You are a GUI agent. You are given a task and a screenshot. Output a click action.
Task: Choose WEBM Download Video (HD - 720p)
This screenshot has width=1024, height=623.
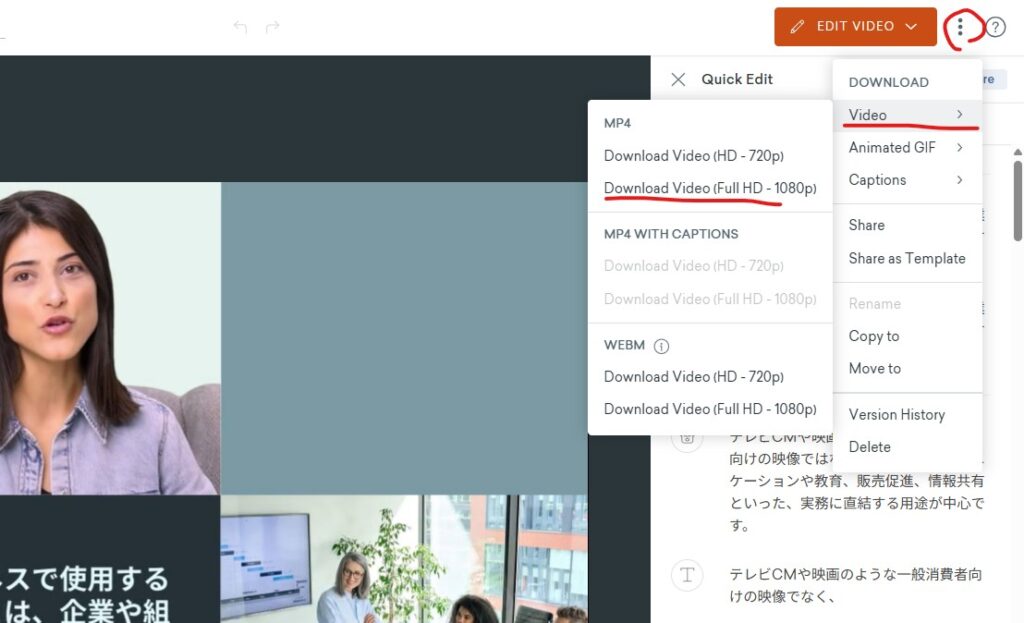[693, 377]
